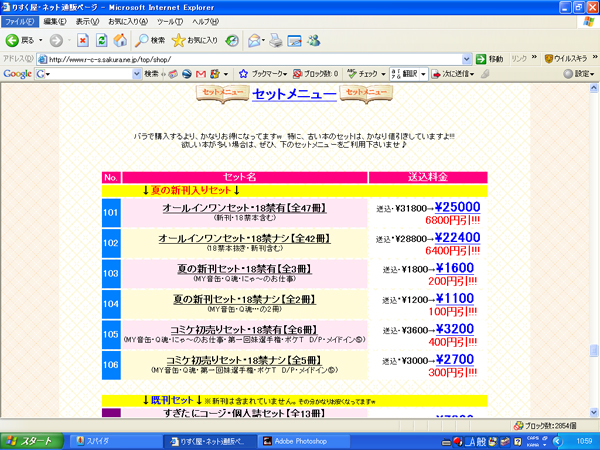Go to the Home page icon

pyautogui.click(x=120, y=40)
